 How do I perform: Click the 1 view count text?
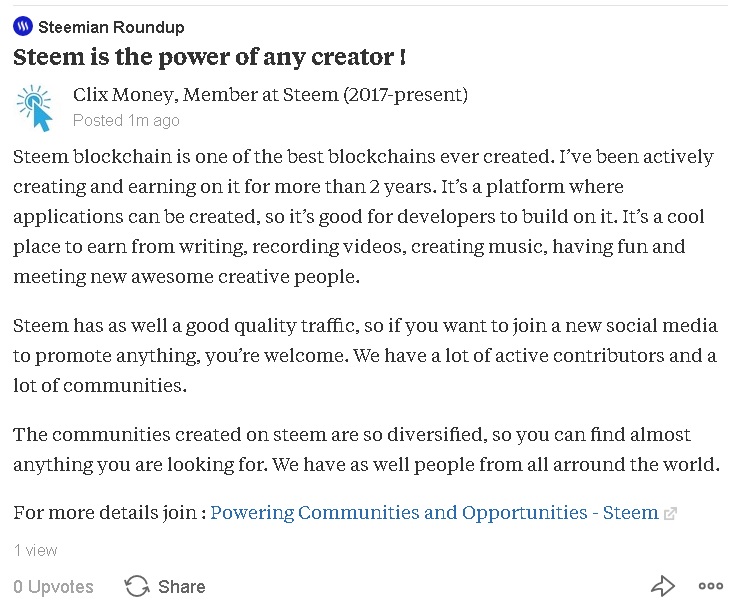tap(35, 550)
